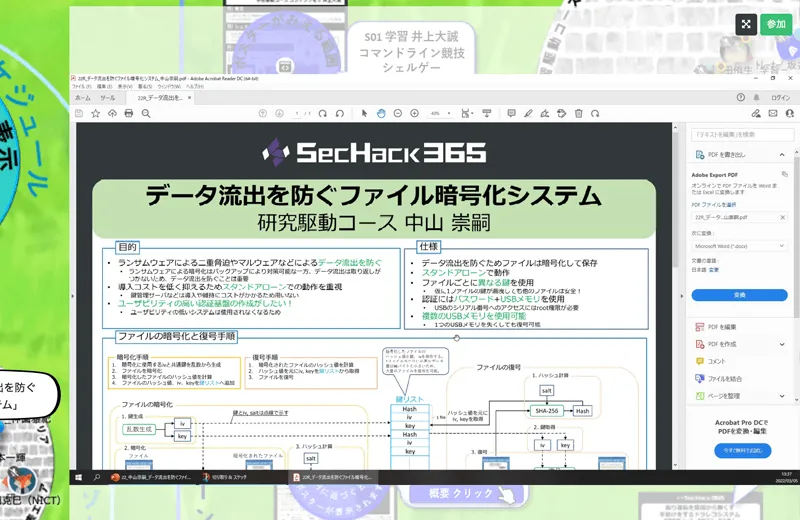Click the share with others person icon

tap(790, 113)
